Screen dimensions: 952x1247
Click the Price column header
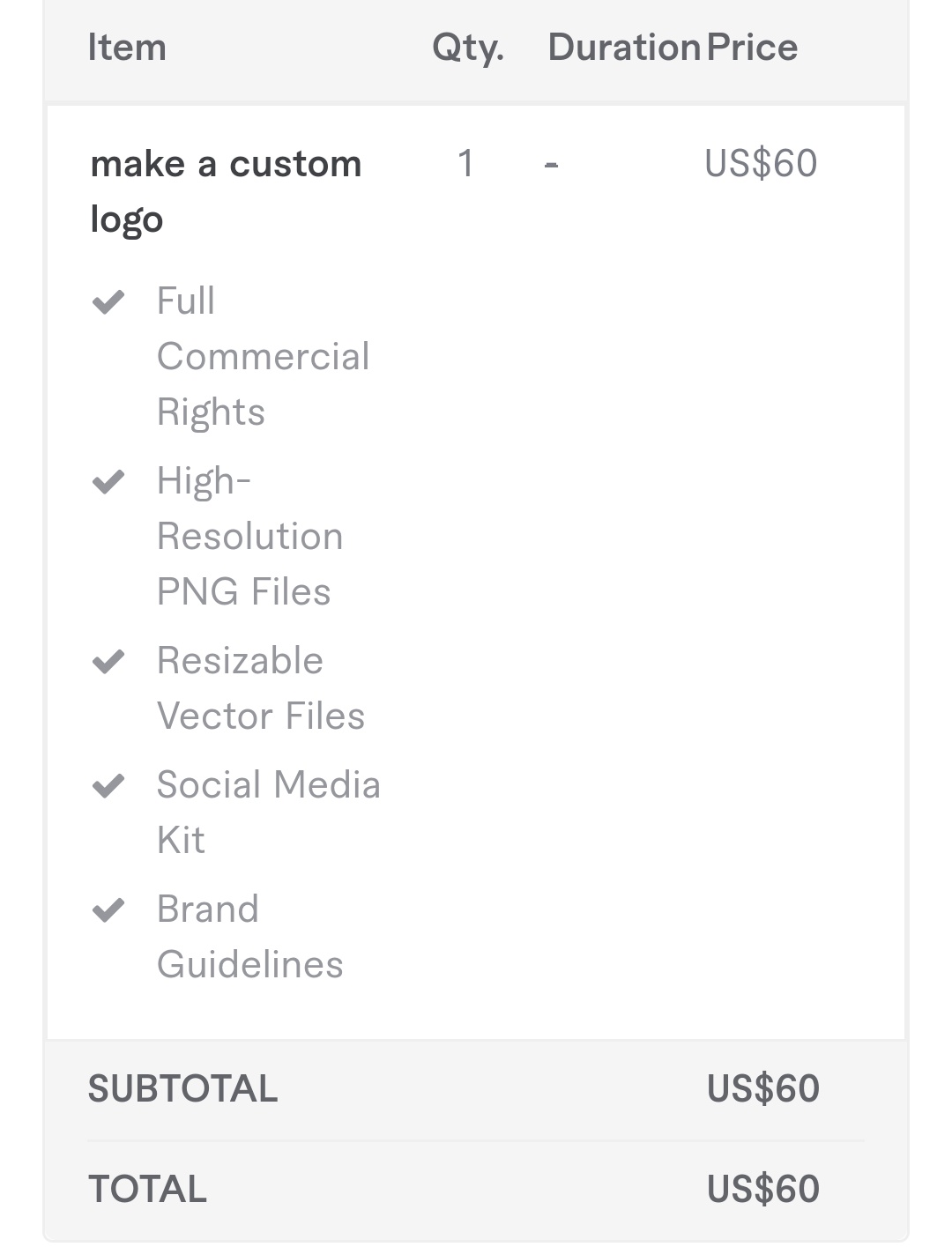pyautogui.click(x=752, y=48)
